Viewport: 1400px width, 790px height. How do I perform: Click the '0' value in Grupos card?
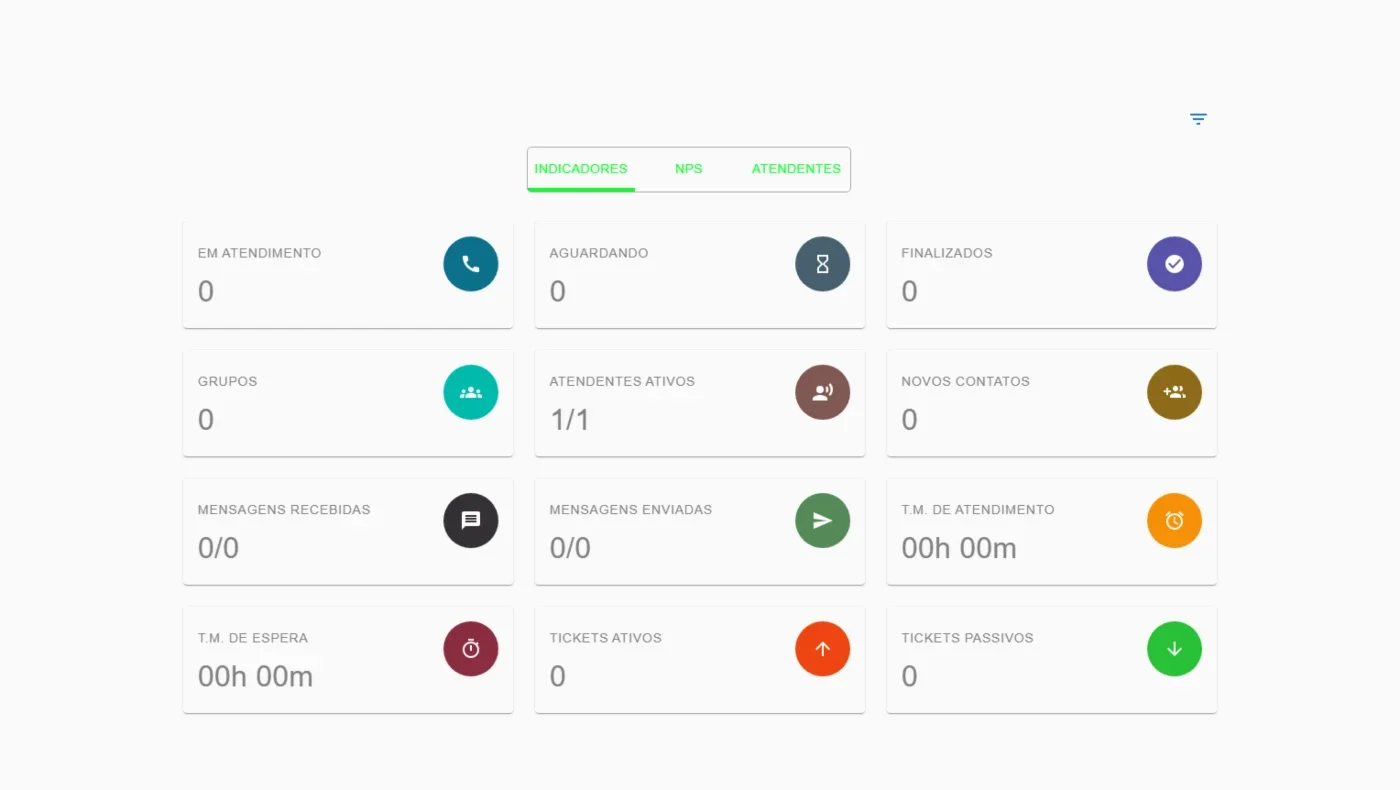pyautogui.click(x=206, y=420)
